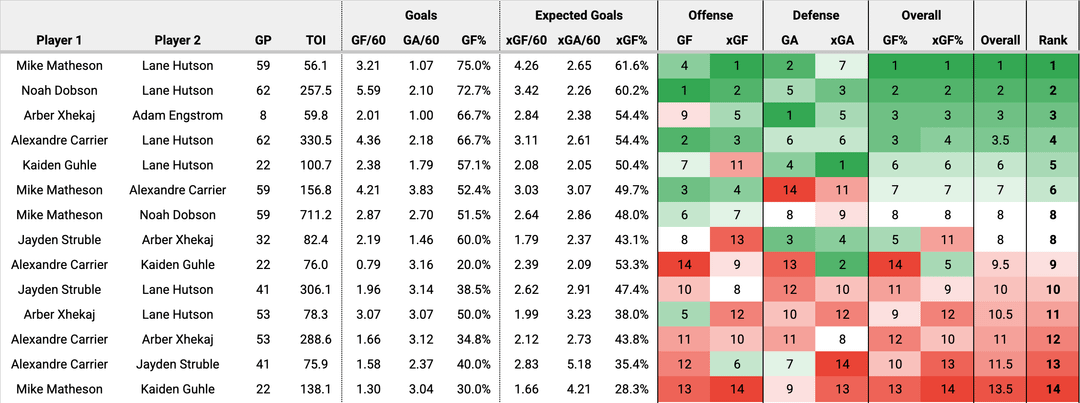The height and width of the screenshot is (403, 1080).
Task: Select the xGF/60 column header
Action: (x=528, y=41)
